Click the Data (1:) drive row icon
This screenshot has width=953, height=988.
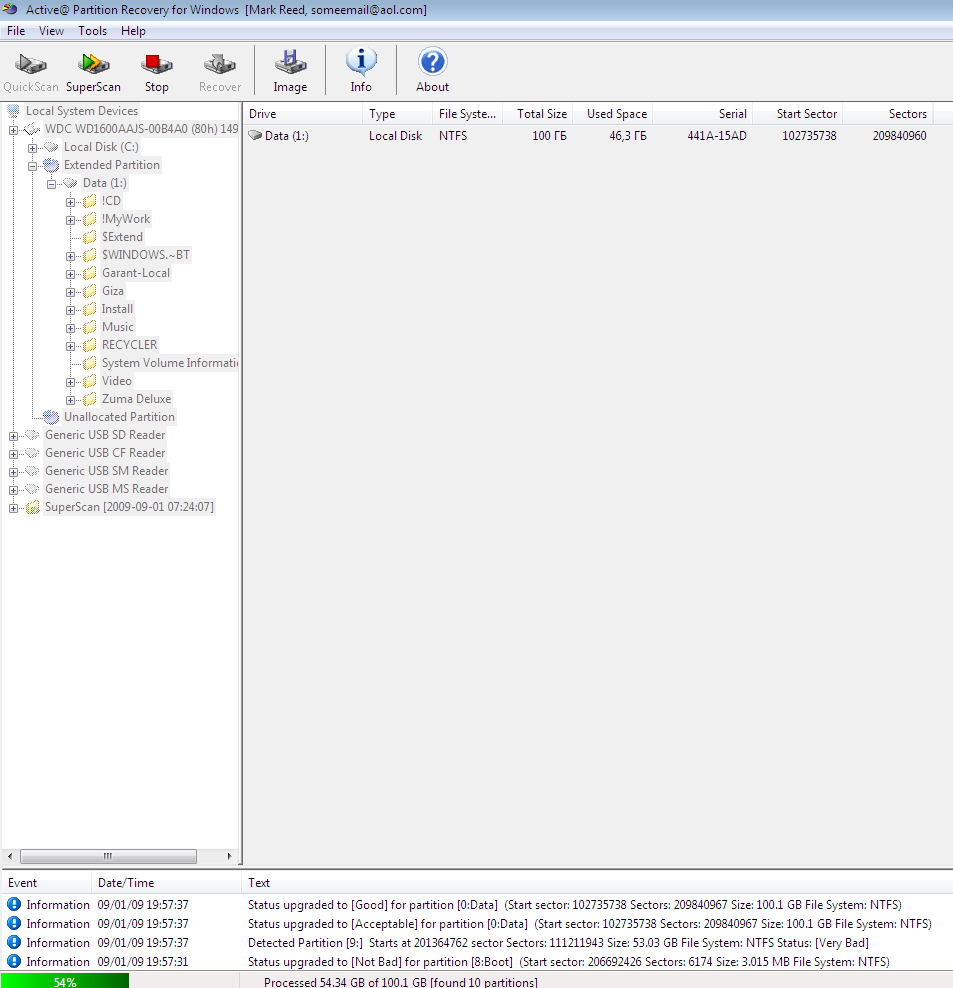click(256, 136)
